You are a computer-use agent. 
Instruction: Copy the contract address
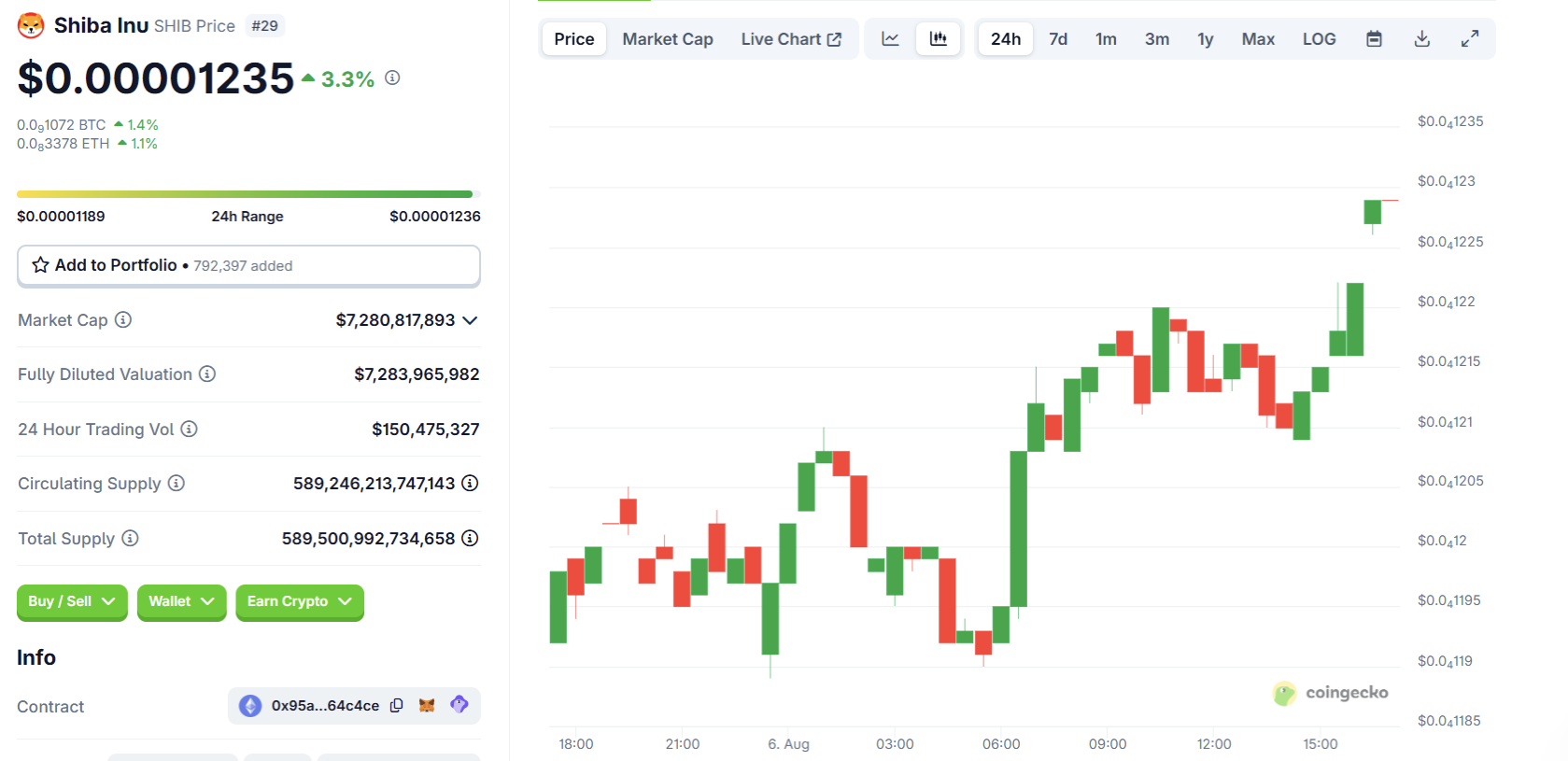(x=397, y=706)
